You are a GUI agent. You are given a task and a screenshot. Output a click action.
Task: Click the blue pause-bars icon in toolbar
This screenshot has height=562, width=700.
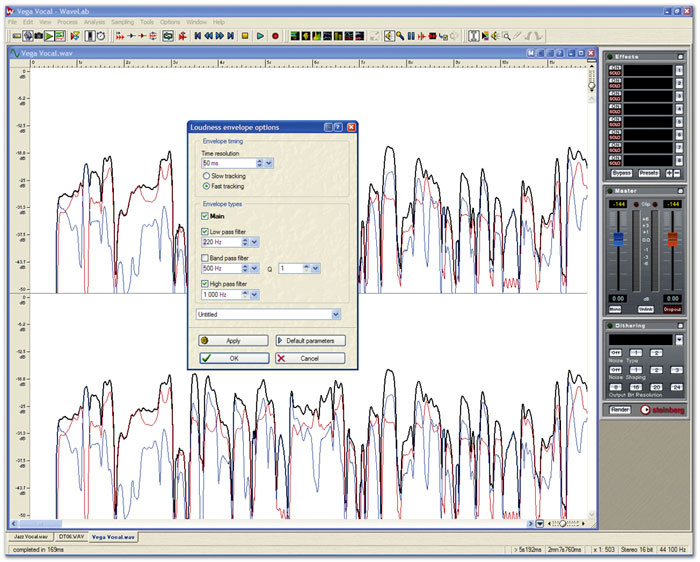click(x=411, y=36)
